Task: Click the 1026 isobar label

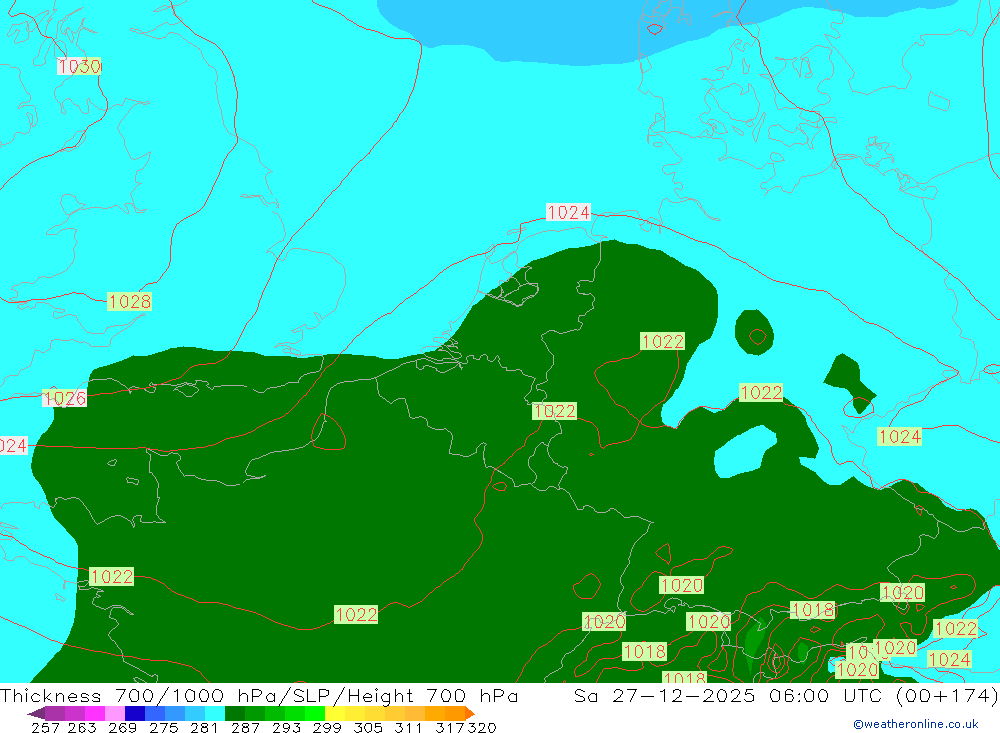Action: click(64, 398)
